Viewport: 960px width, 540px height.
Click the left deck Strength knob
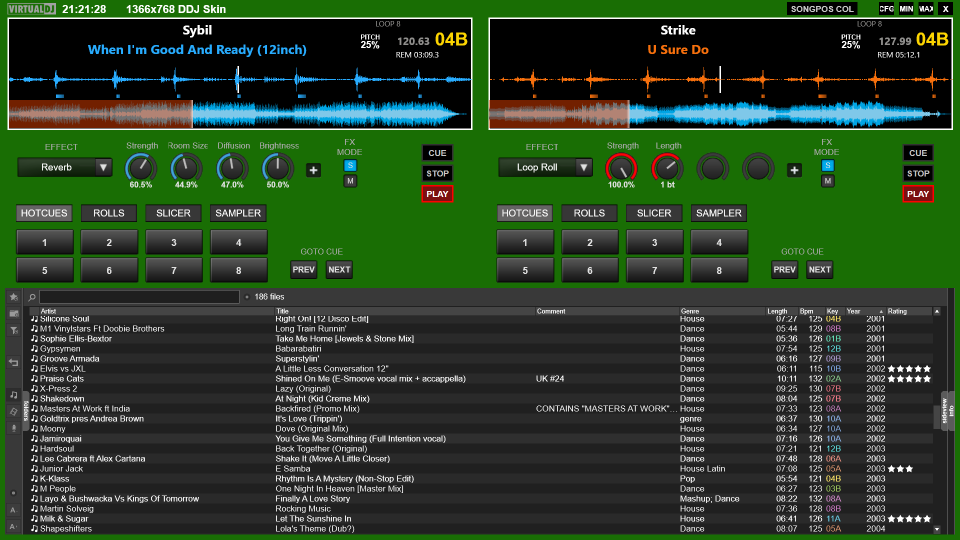tap(141, 167)
